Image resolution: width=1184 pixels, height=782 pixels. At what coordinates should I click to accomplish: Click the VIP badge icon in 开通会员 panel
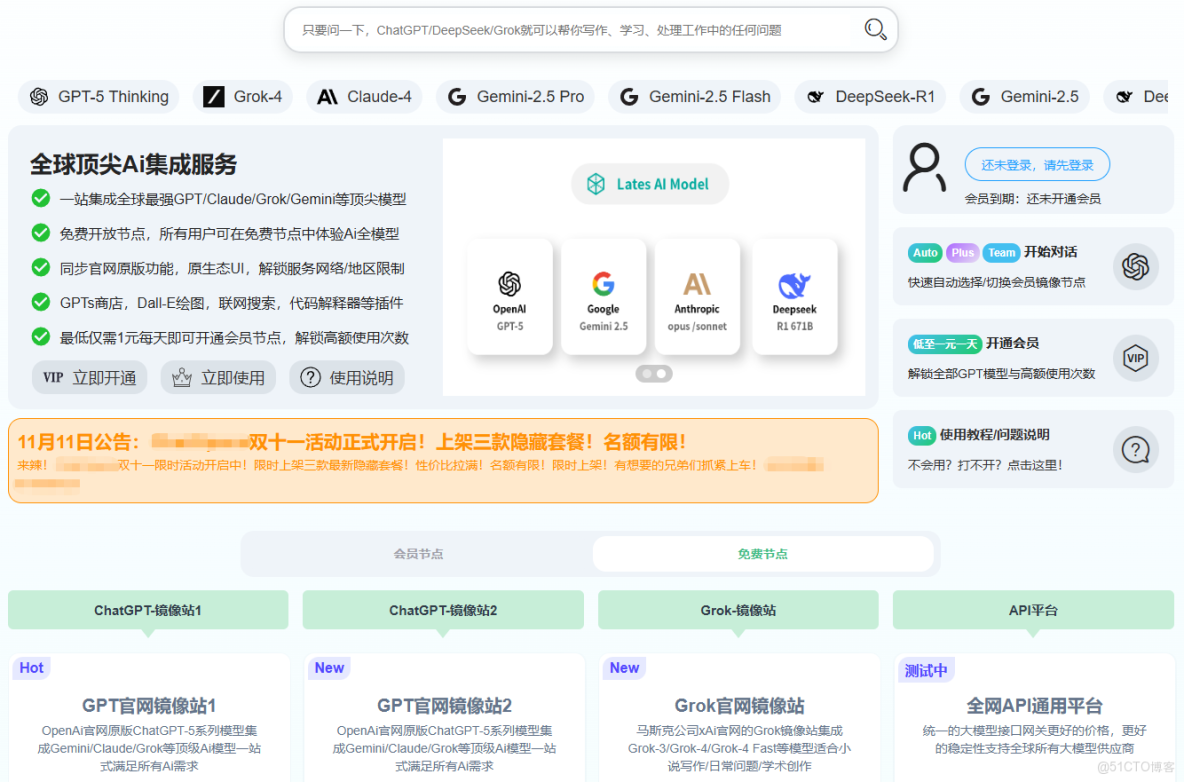click(1136, 357)
